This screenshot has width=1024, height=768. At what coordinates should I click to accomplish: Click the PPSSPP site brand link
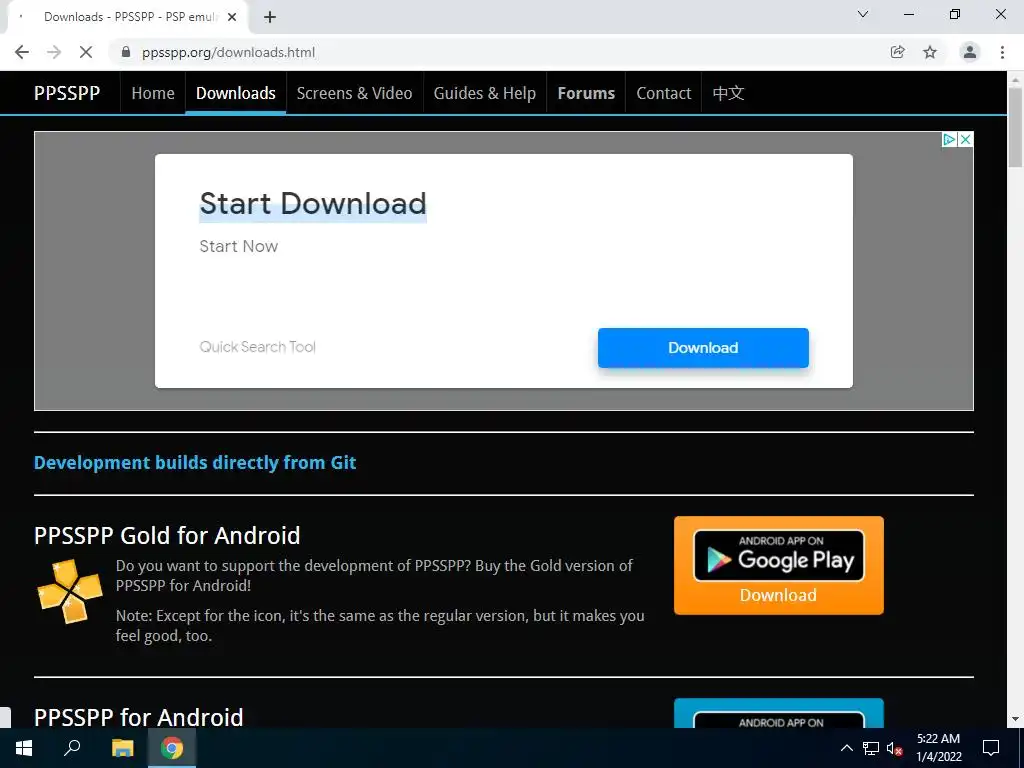(x=67, y=93)
